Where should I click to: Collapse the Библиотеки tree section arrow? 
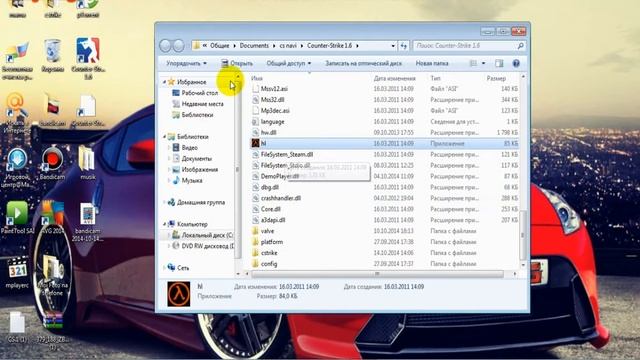coord(164,137)
